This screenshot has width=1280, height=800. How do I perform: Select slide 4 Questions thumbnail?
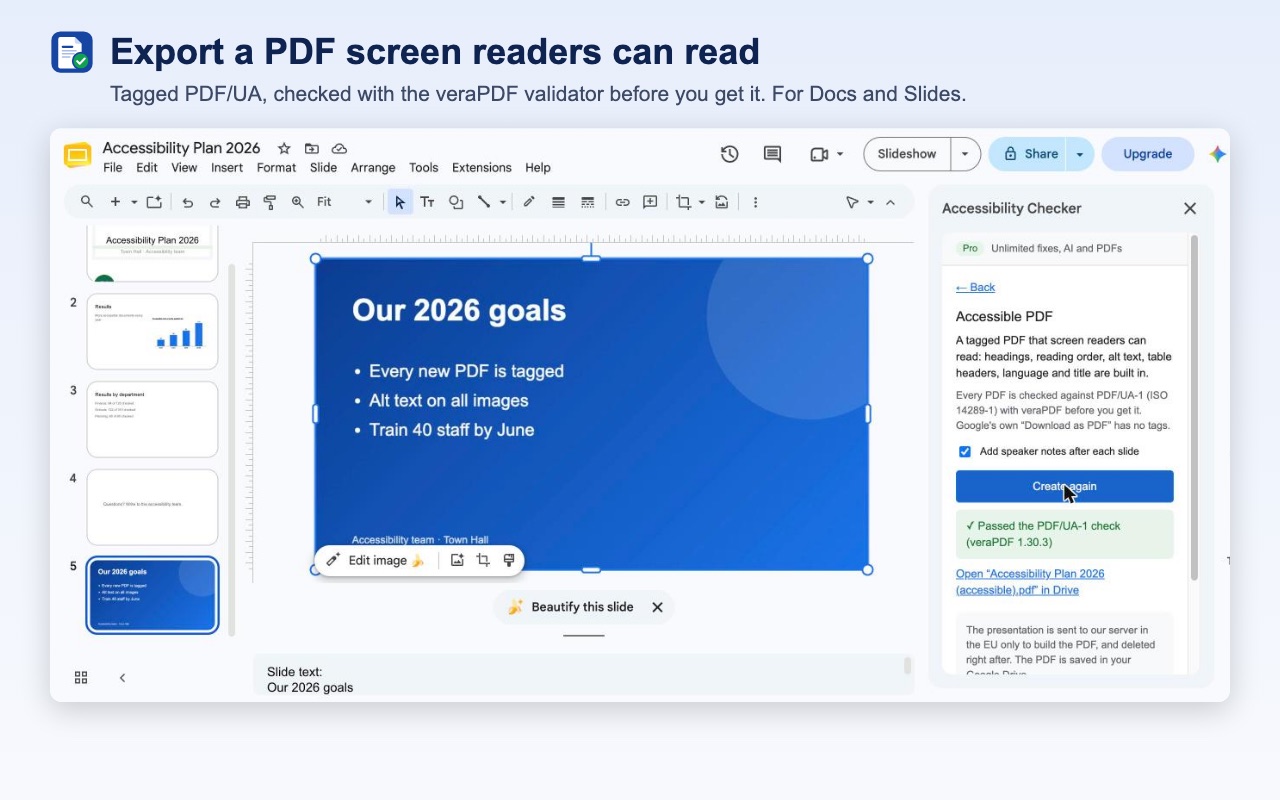(152, 507)
